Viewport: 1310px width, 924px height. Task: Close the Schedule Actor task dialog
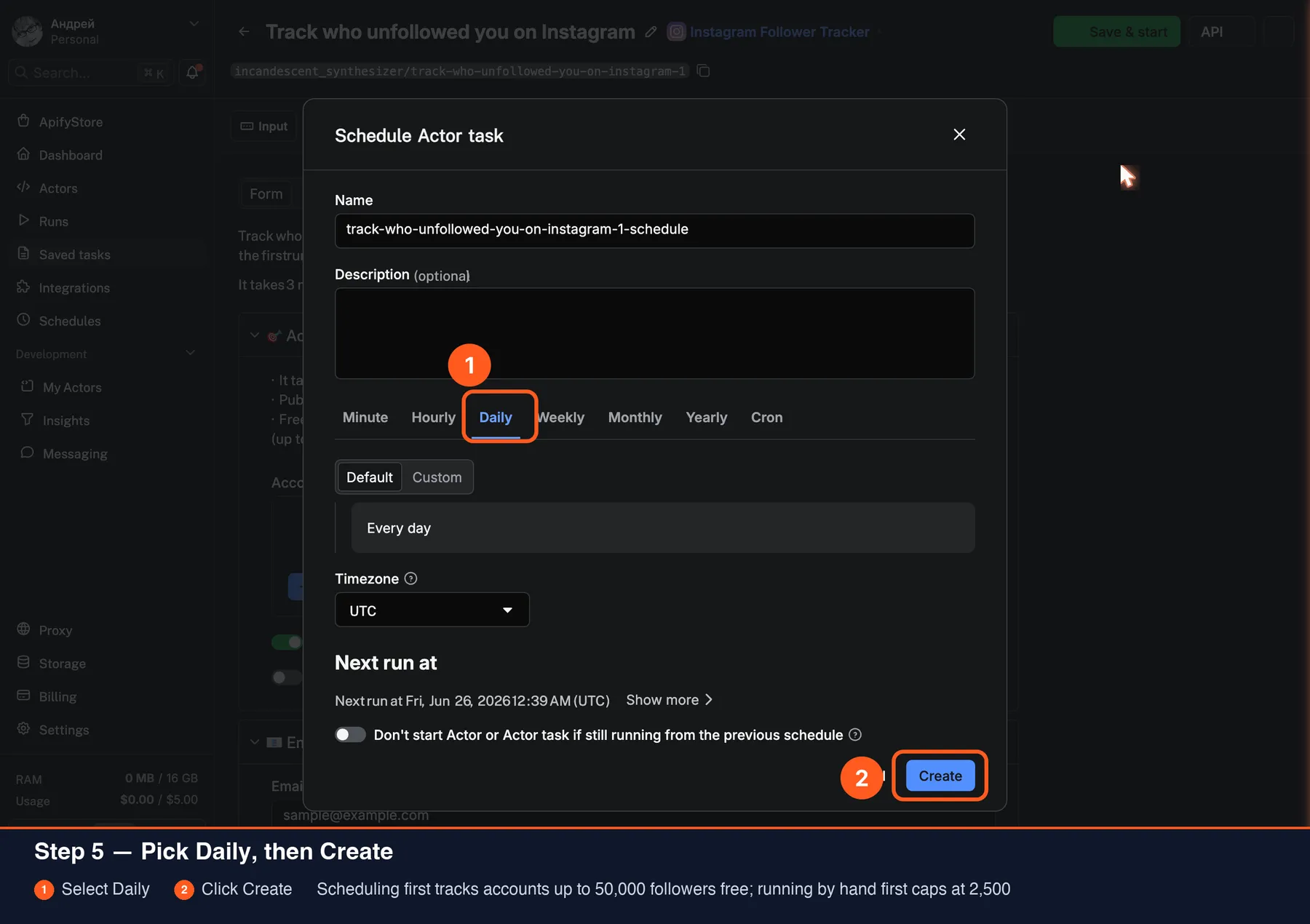[959, 135]
